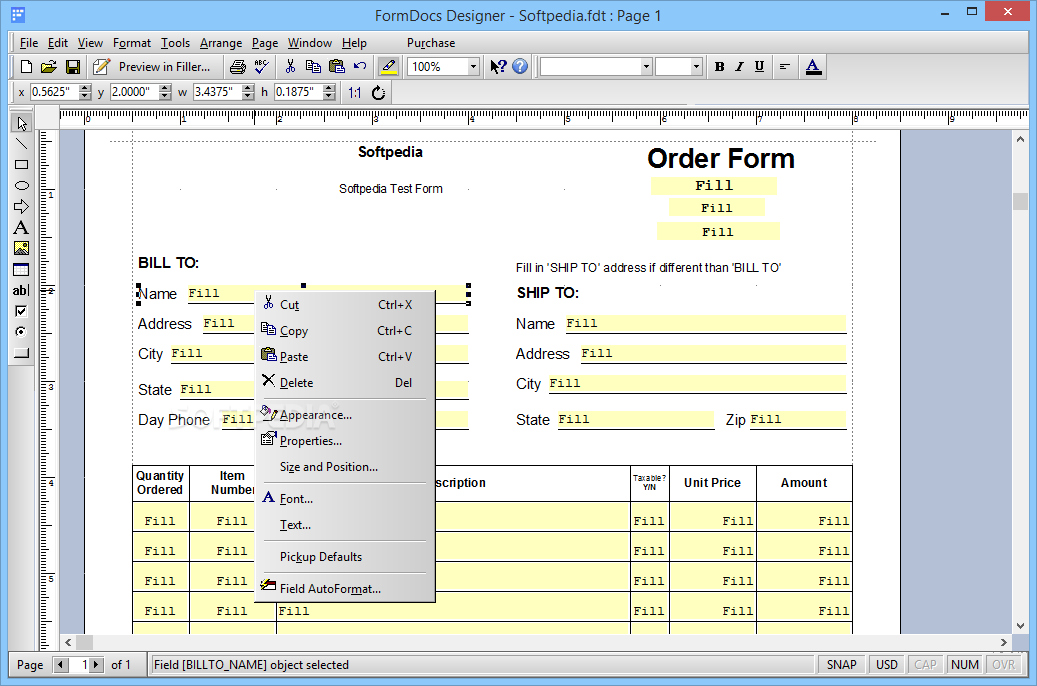1037x686 pixels.
Task: Select the Line drawing tool
Action: 21,144
